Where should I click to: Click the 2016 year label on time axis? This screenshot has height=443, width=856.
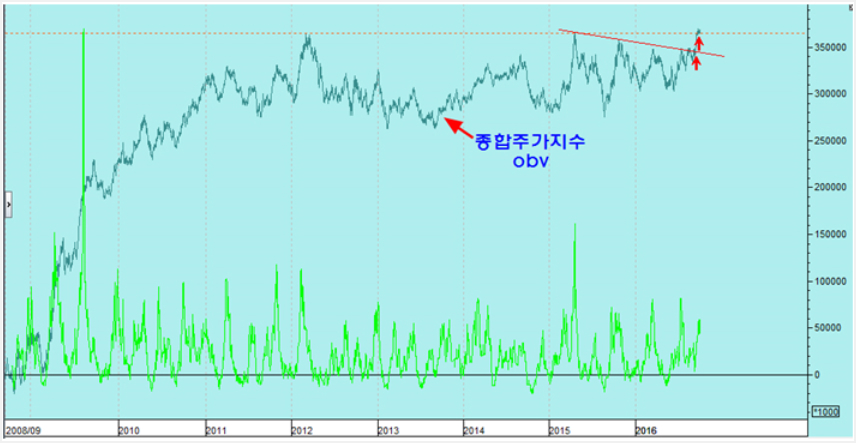point(647,429)
